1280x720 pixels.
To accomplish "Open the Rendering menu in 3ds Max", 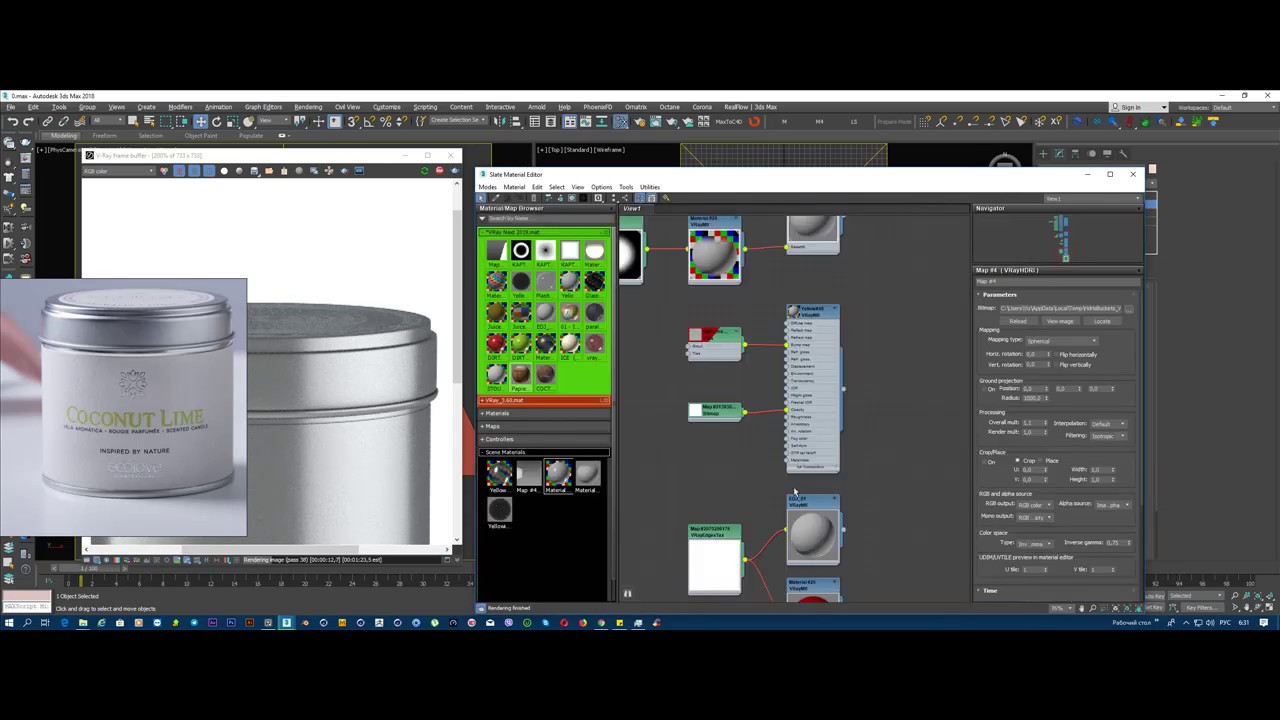I will [308, 107].
